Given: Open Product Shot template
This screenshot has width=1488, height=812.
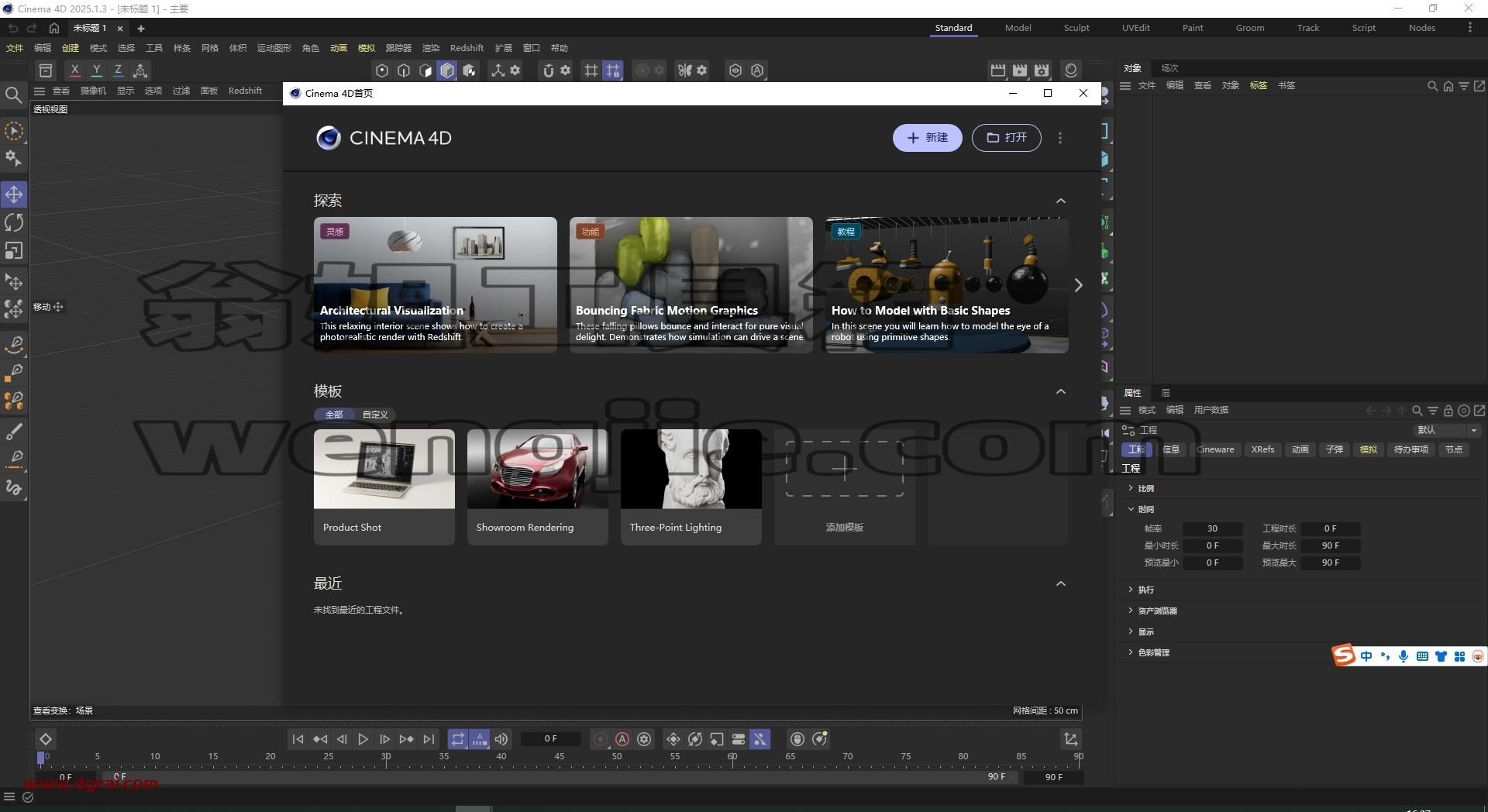Looking at the screenshot, I should 384,487.
